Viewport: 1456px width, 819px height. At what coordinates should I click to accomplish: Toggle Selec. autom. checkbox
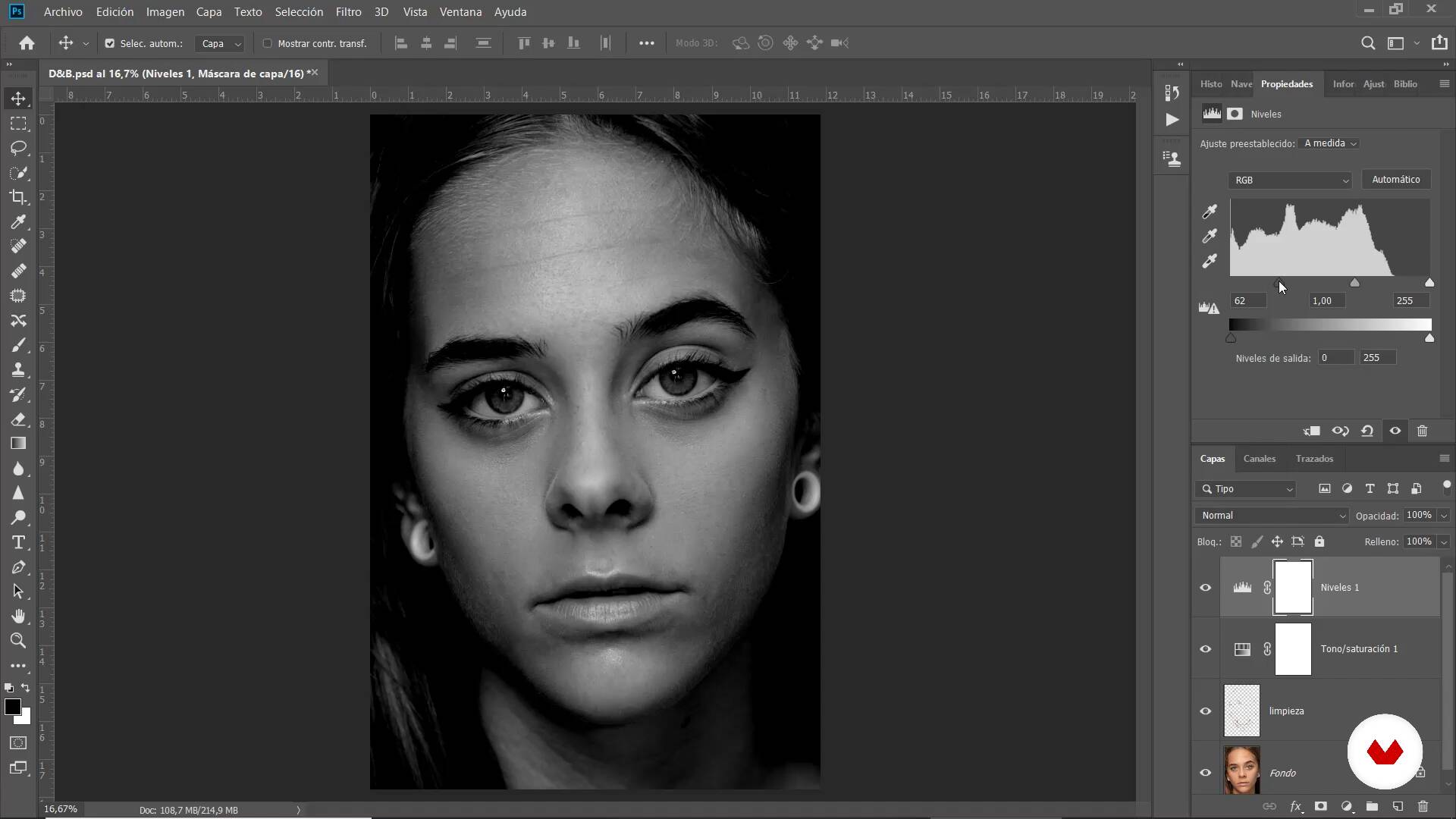pyautogui.click(x=110, y=44)
